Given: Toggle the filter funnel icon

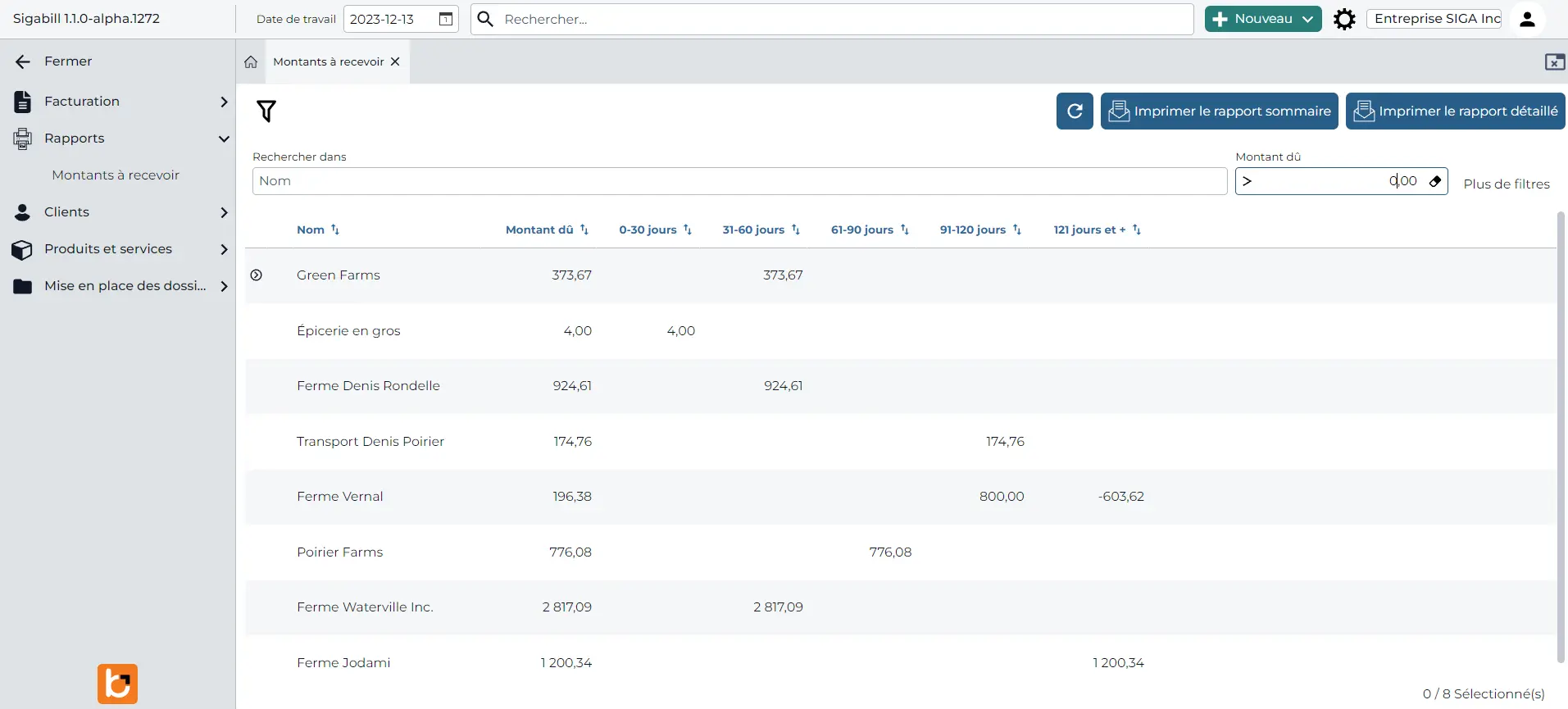Looking at the screenshot, I should coord(266,111).
